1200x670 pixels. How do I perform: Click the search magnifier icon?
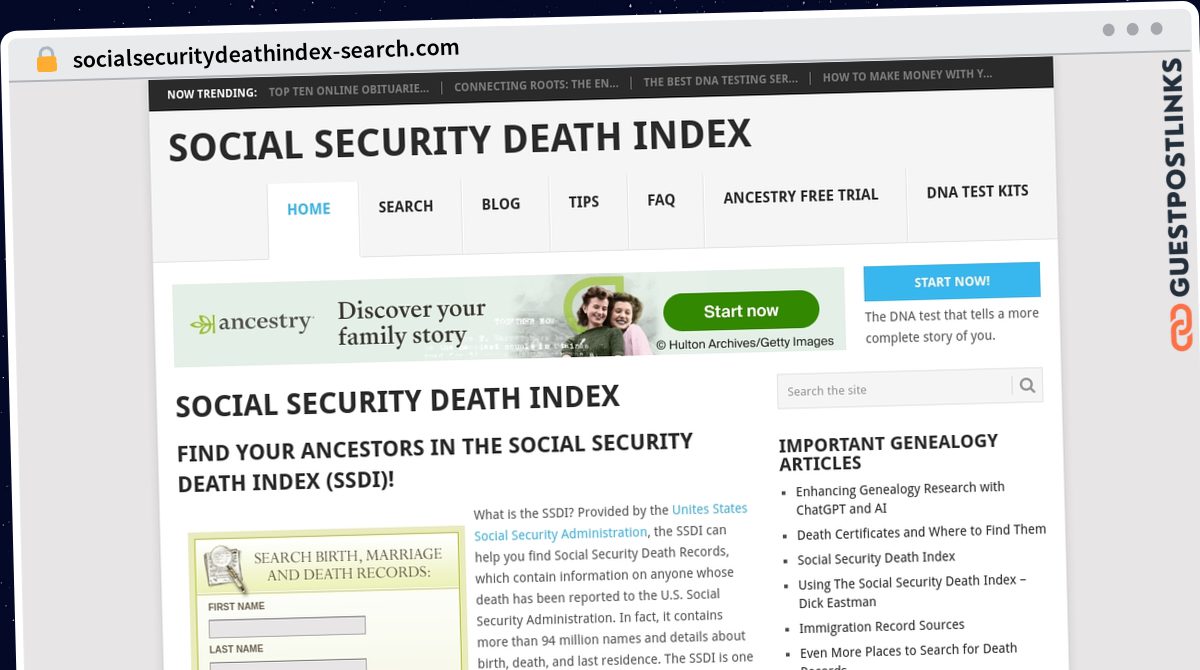point(1027,385)
